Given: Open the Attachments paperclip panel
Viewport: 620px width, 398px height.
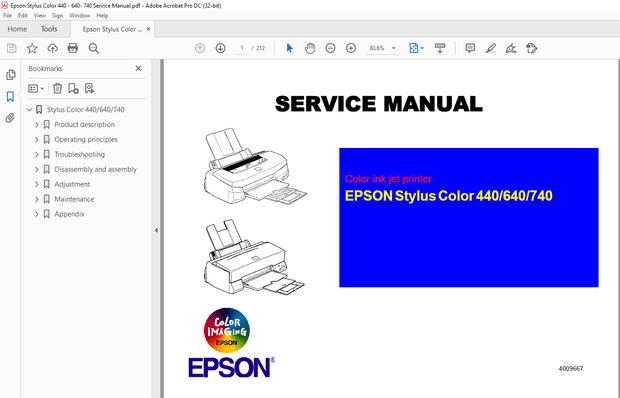Looking at the screenshot, I should click(x=10, y=118).
